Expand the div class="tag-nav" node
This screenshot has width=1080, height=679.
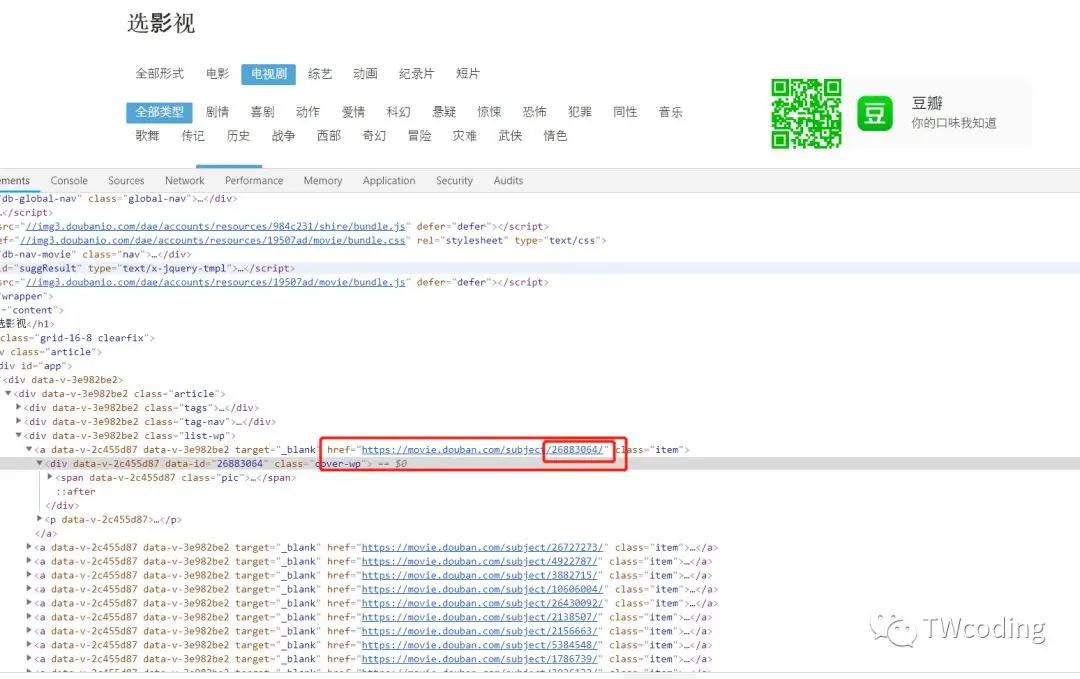click(19, 421)
